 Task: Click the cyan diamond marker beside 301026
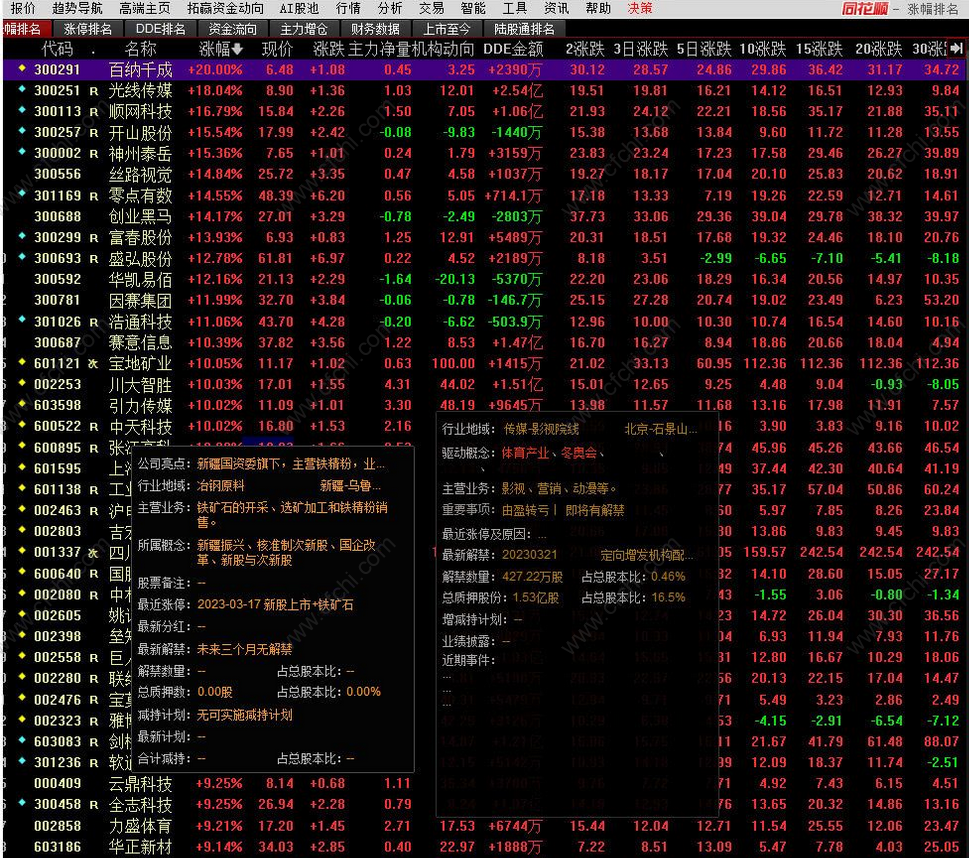22,320
